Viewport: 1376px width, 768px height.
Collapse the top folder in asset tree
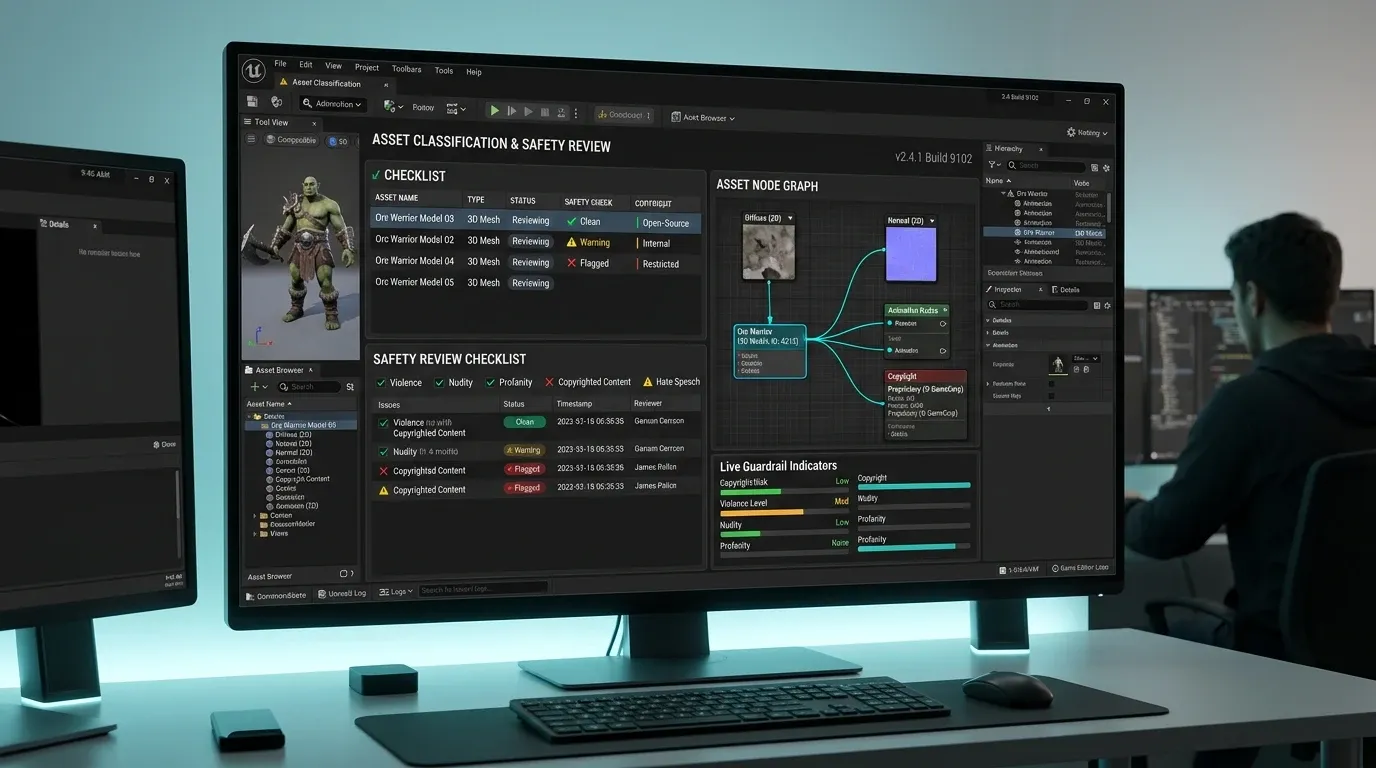(x=249, y=416)
